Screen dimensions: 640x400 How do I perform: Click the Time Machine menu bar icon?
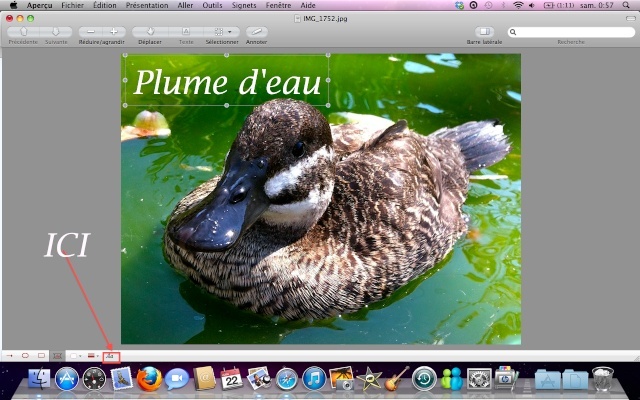489,5
